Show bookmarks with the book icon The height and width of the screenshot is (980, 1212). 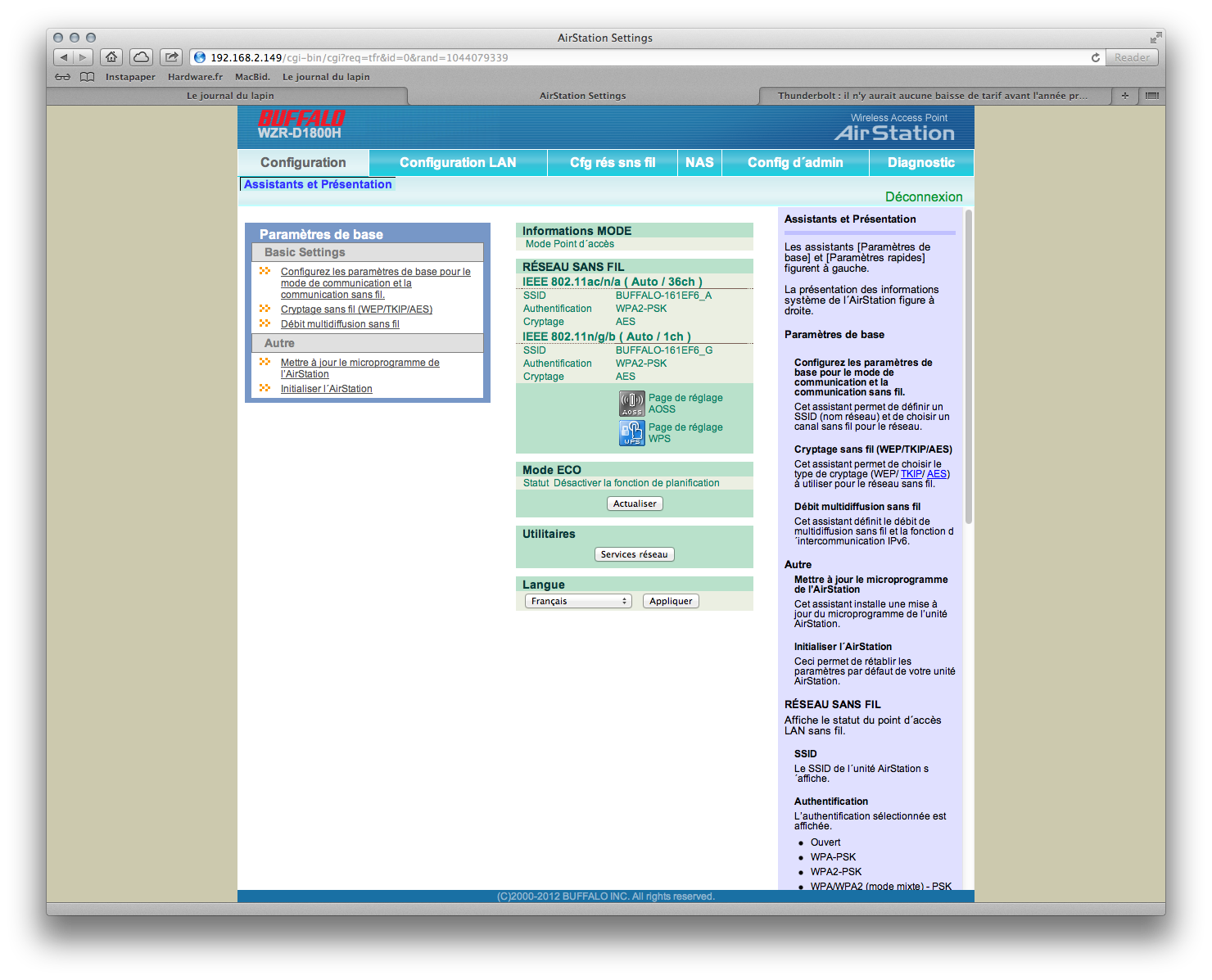(87, 77)
